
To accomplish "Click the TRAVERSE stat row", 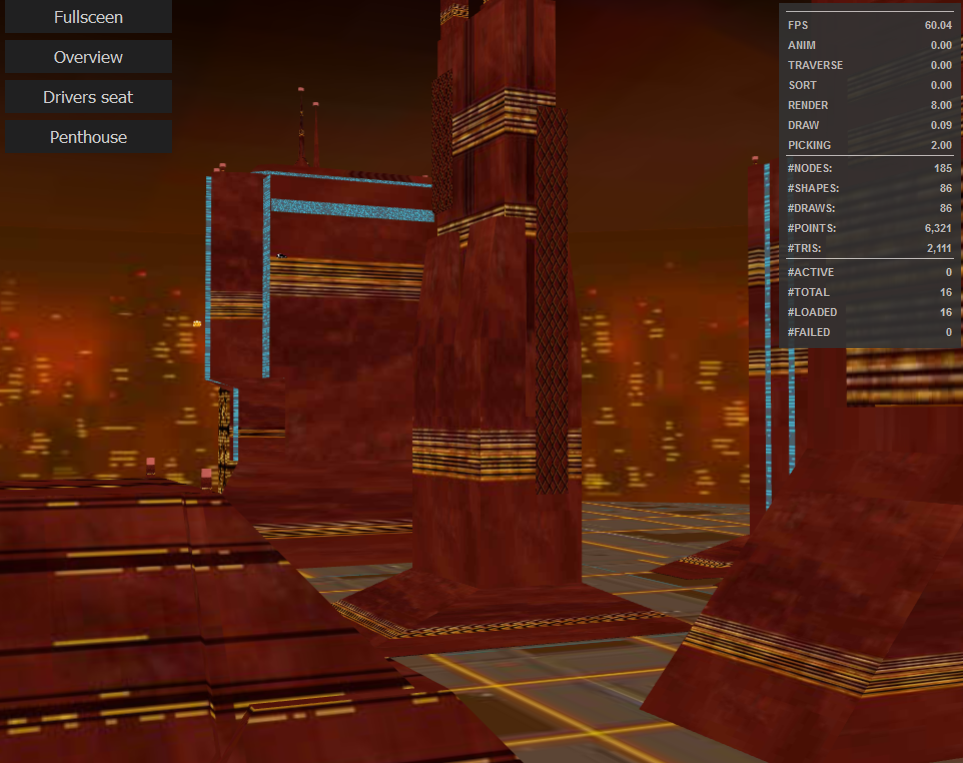I will [870, 65].
